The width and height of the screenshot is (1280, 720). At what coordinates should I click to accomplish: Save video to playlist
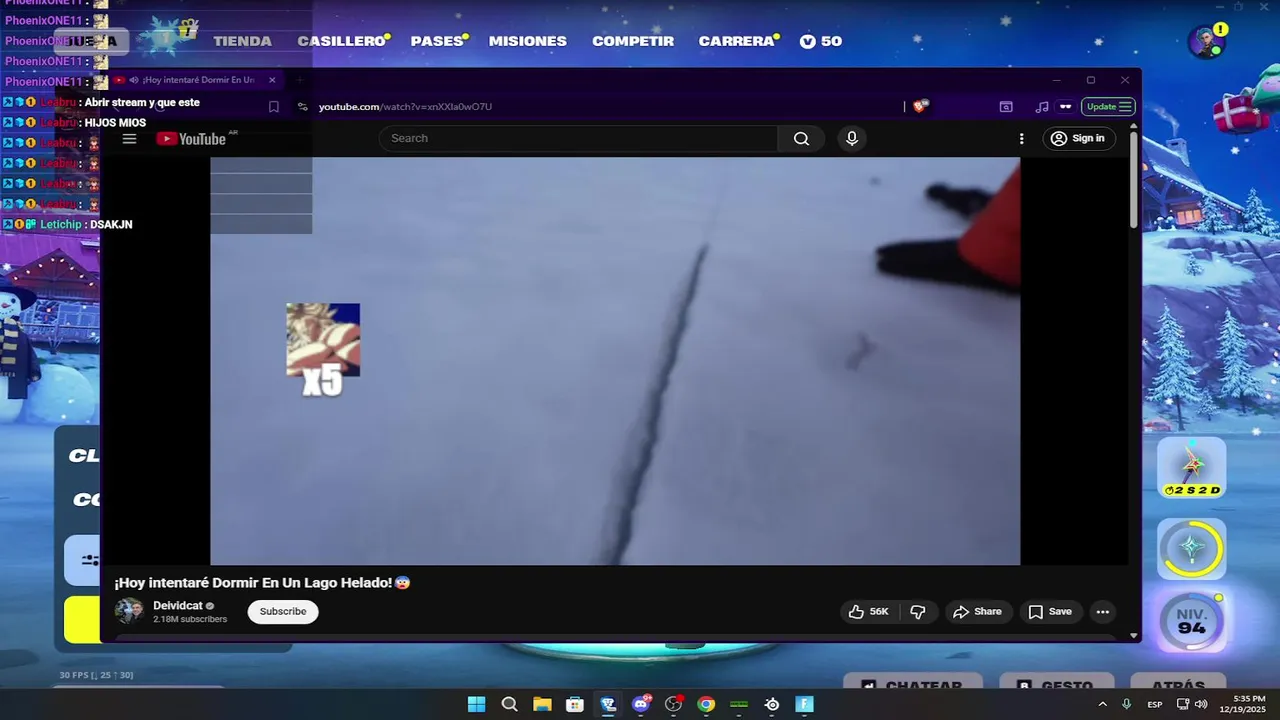pos(1050,611)
